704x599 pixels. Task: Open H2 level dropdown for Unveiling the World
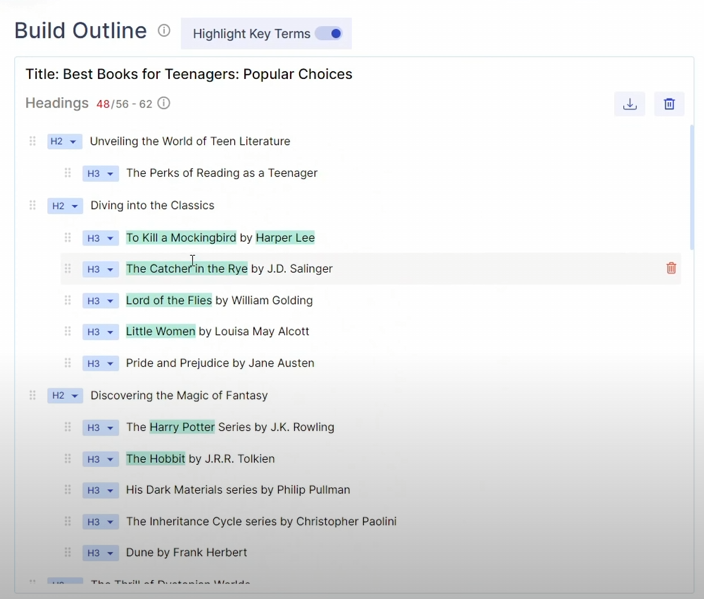pyautogui.click(x=65, y=141)
